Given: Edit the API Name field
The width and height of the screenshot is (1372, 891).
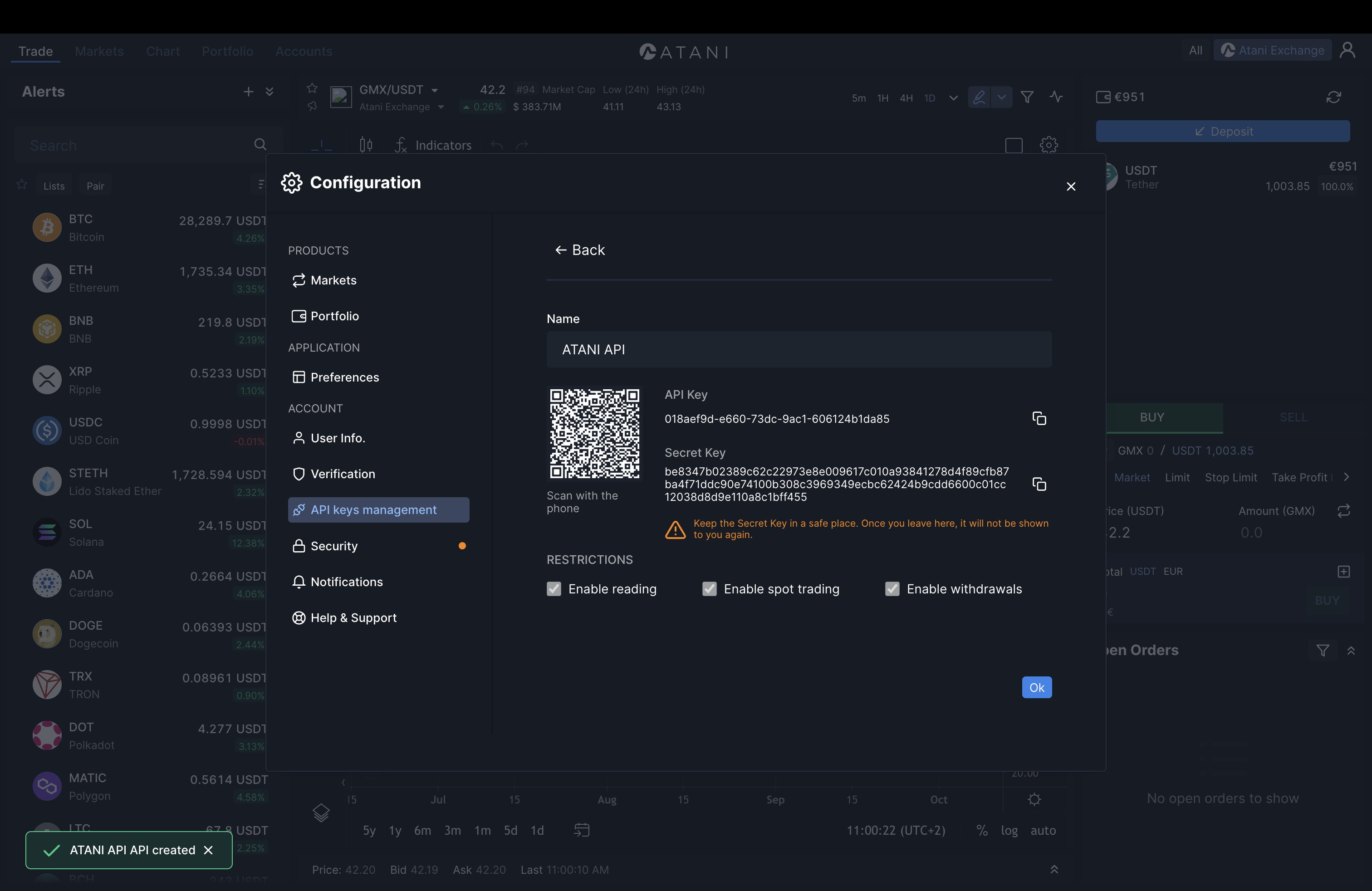Looking at the screenshot, I should point(799,349).
